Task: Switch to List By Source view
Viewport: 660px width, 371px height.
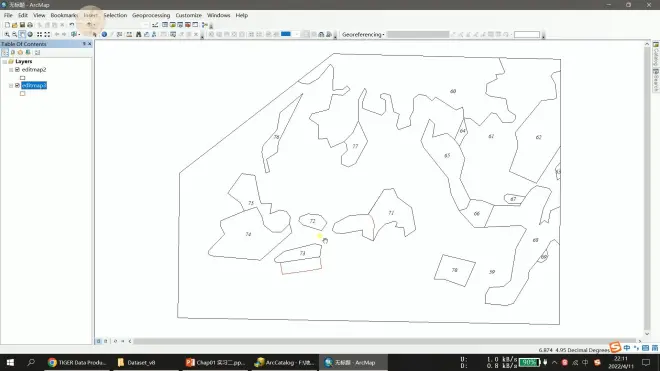Action: (13, 52)
